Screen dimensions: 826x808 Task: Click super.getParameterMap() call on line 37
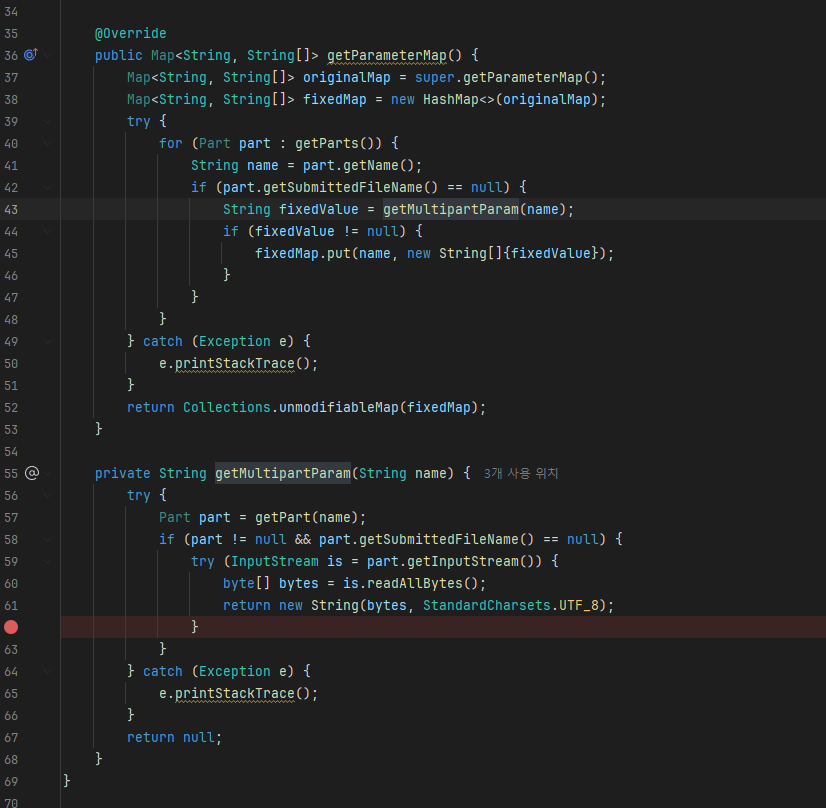click(507, 77)
